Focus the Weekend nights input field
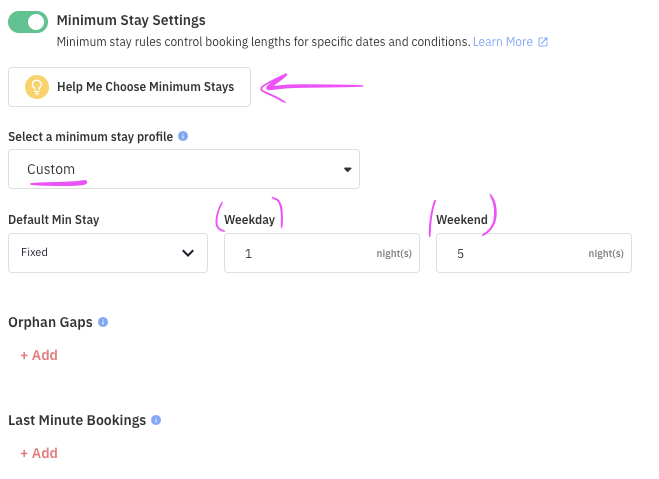 tap(534, 253)
